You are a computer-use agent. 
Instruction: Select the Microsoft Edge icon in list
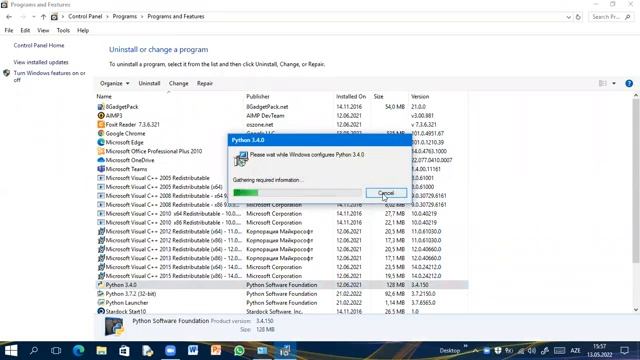101,142
